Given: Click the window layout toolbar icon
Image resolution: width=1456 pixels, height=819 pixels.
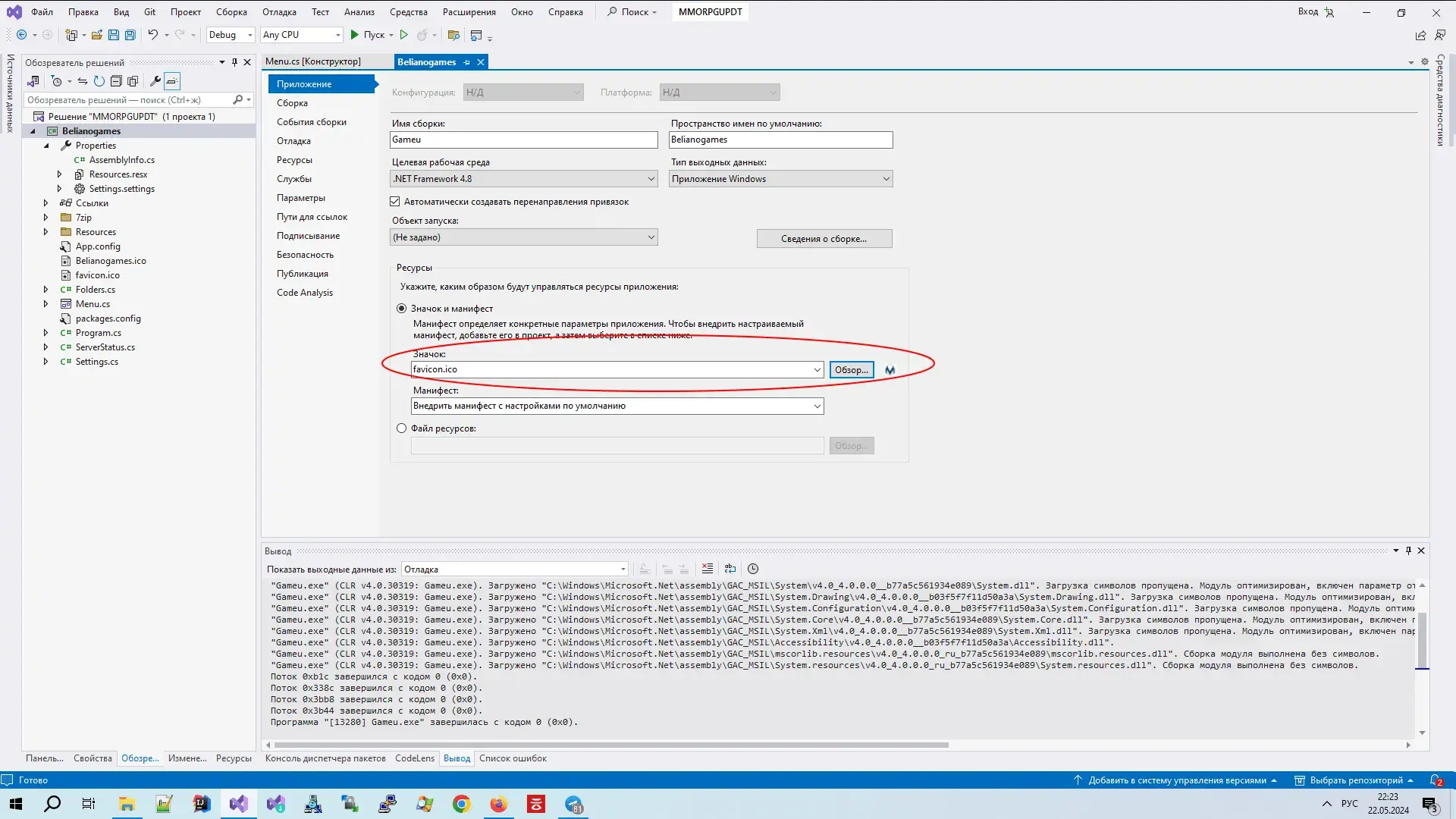Looking at the screenshot, I should [476, 35].
